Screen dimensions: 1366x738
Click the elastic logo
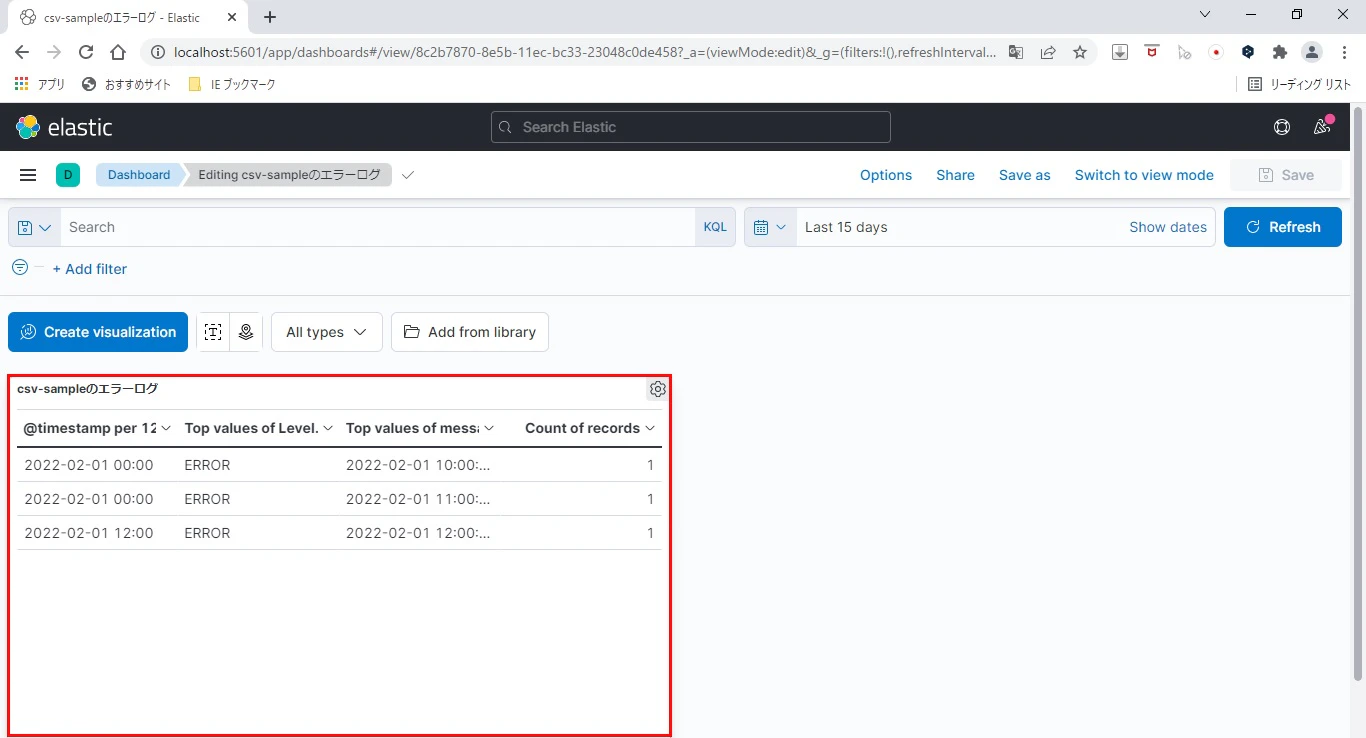point(64,127)
